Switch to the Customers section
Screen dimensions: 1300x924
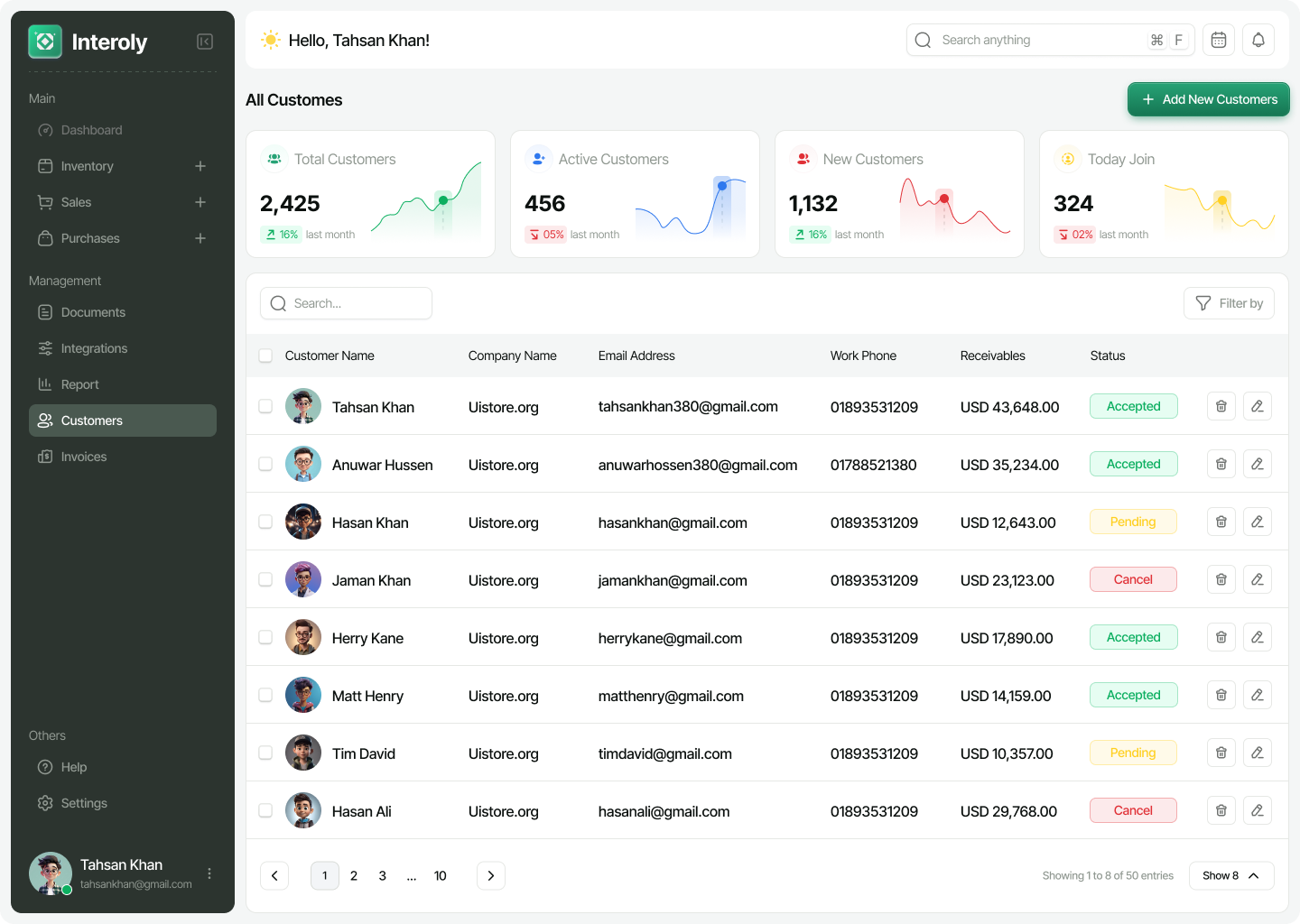pos(92,420)
